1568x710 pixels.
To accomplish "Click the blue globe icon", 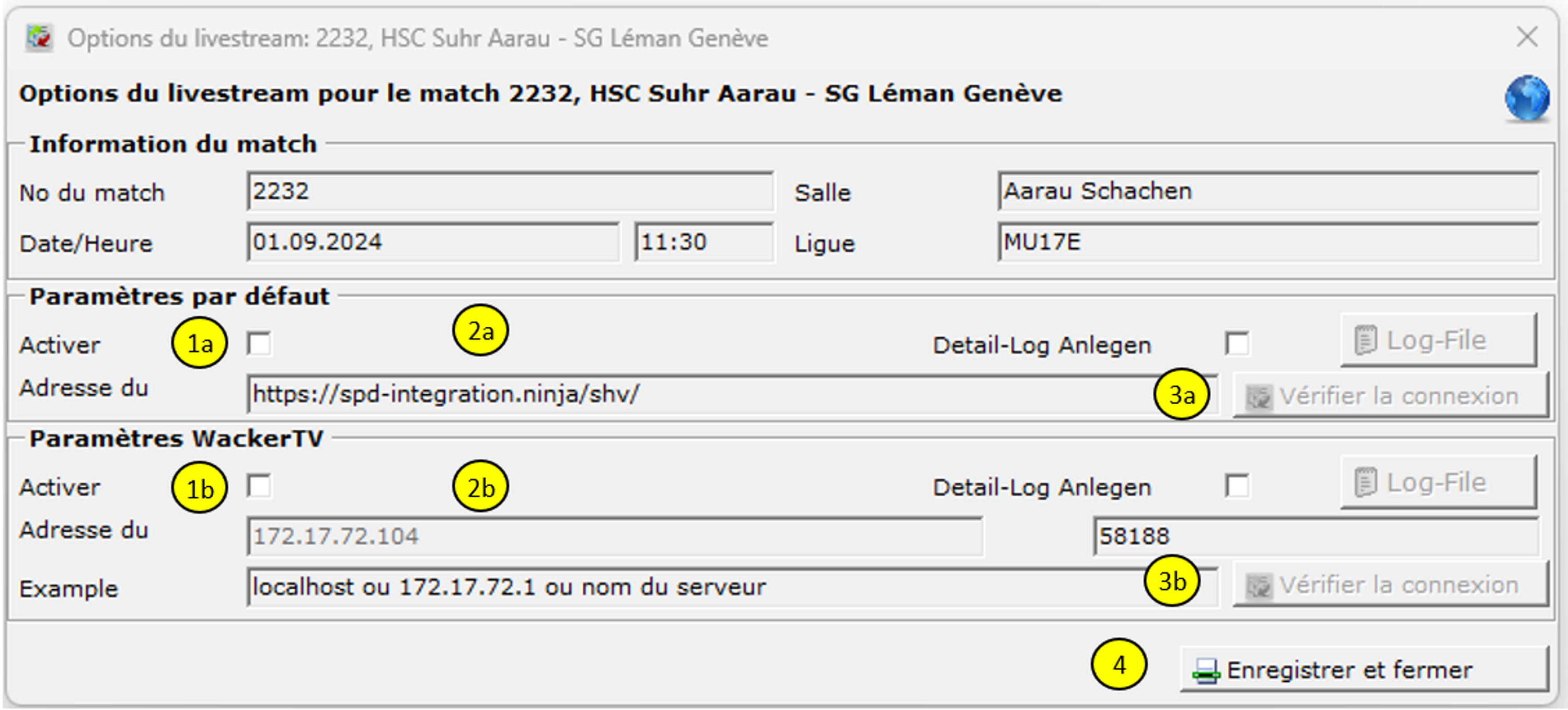I will tap(1527, 98).
